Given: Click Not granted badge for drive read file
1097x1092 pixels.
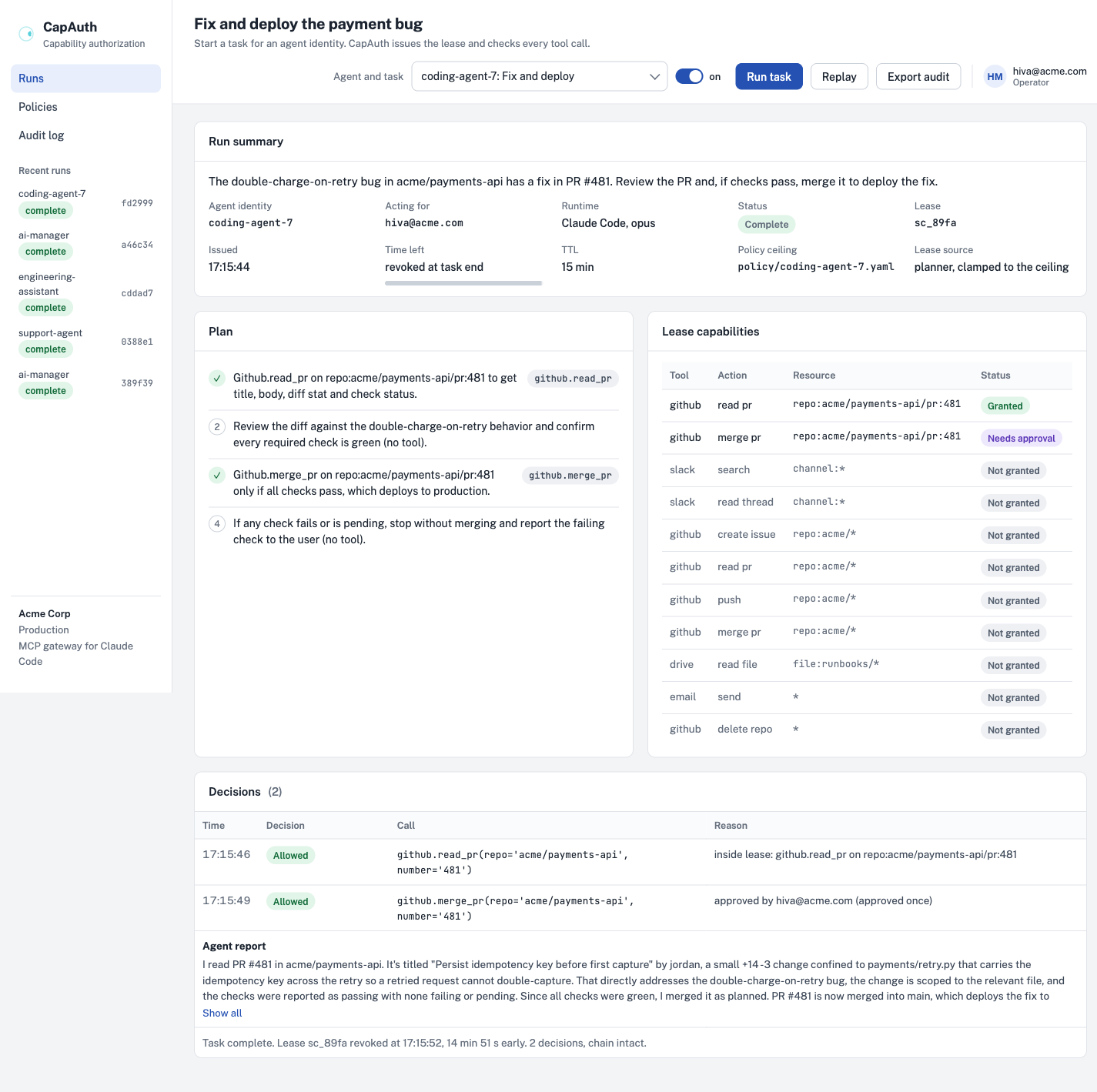Looking at the screenshot, I should click(x=1013, y=665).
